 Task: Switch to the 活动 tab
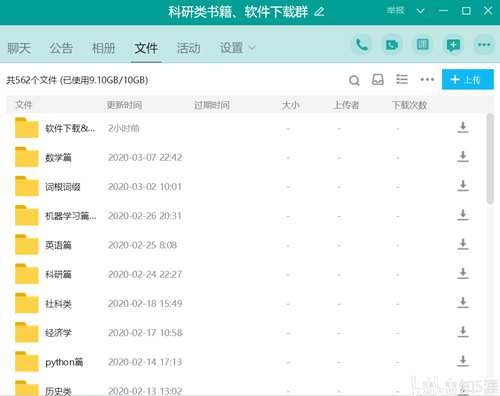[189, 48]
